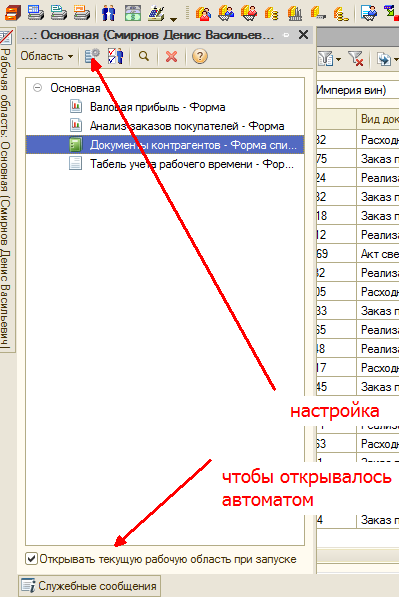Collapse the Основная tree node
399x597 pixels.
point(37,88)
